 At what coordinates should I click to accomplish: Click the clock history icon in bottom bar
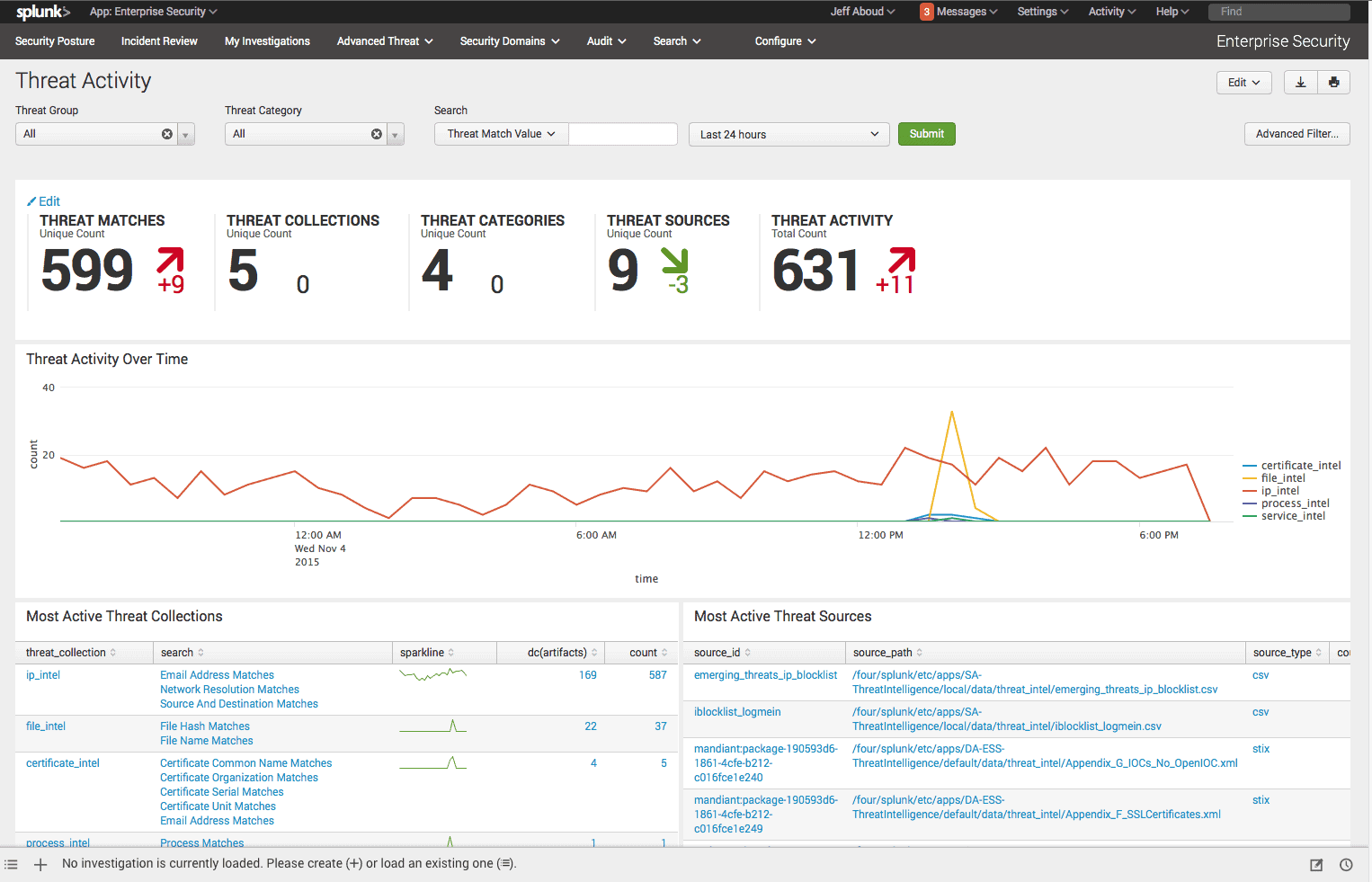click(1346, 865)
